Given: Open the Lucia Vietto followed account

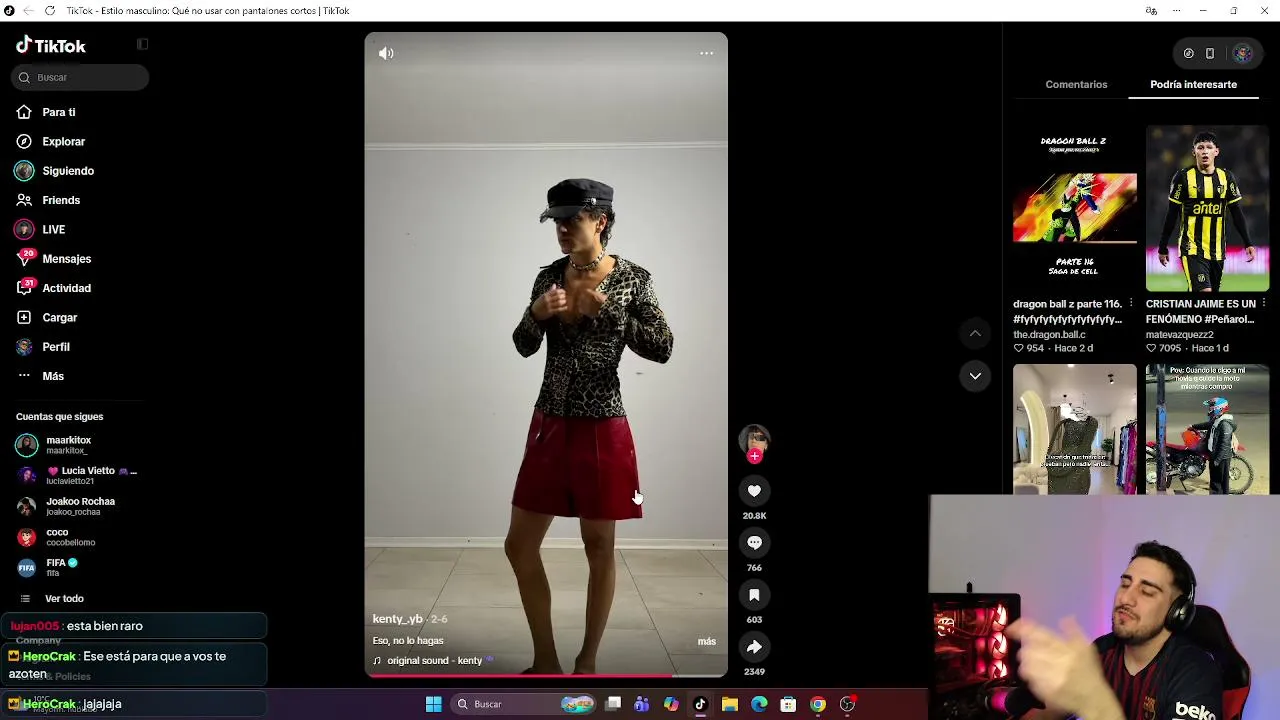Looking at the screenshot, I should tap(80, 475).
